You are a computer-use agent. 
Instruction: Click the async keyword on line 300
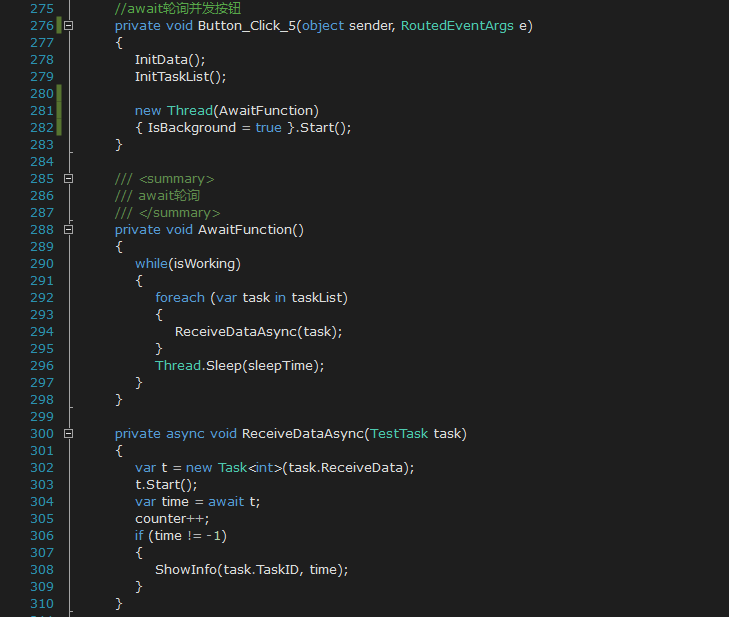185,434
